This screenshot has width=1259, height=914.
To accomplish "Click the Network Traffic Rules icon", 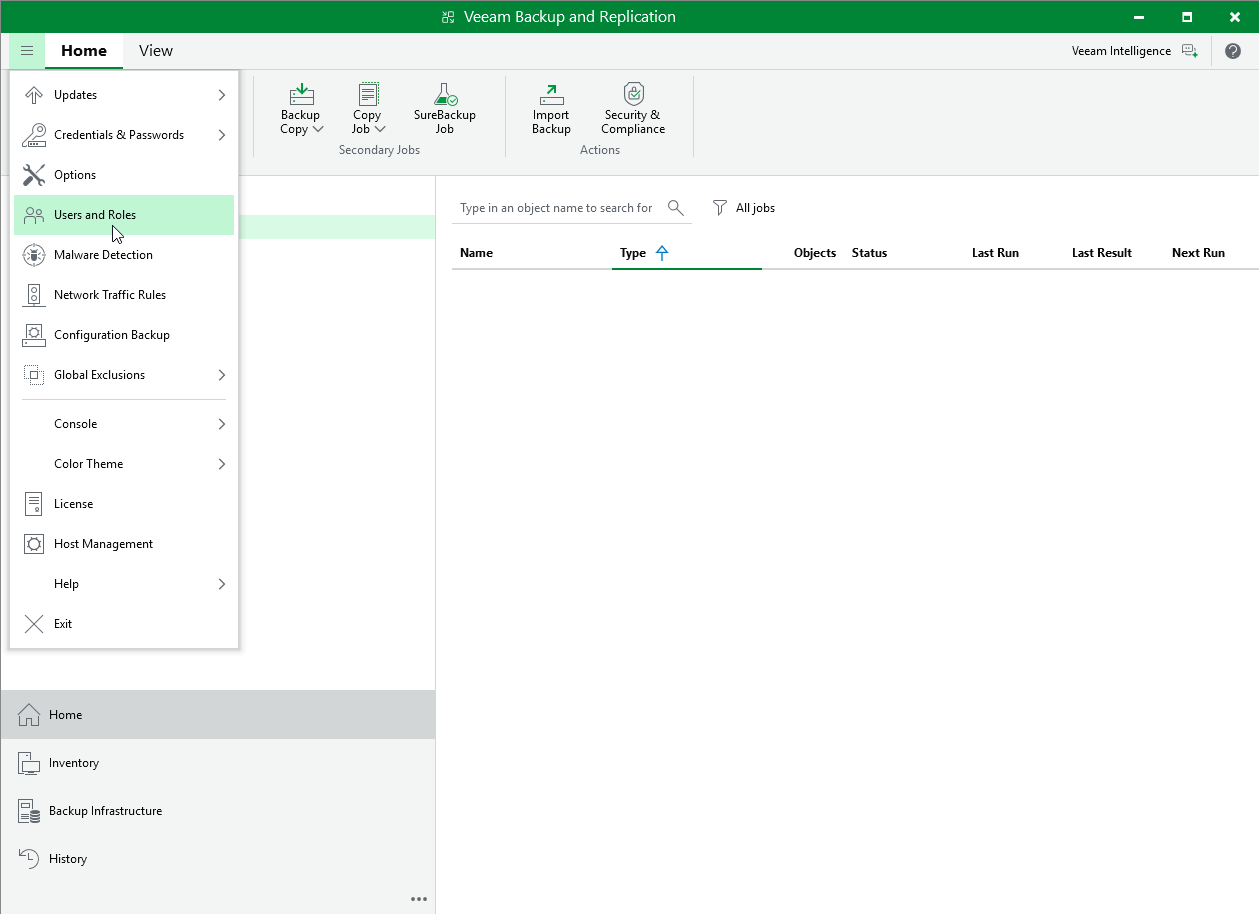I will coord(34,295).
